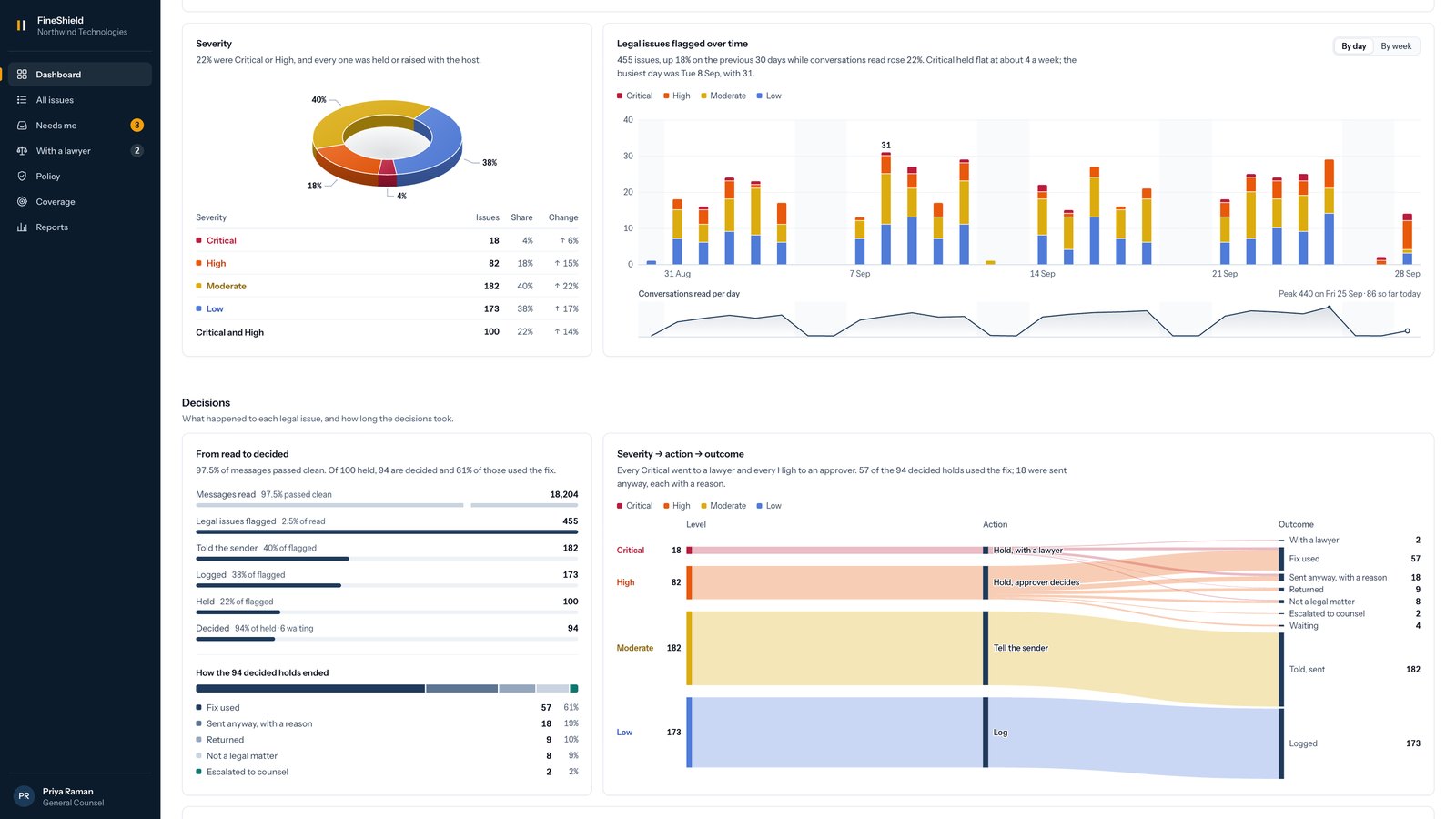Click the Critical row in severity table
The width and height of the screenshot is (1456, 819).
(x=387, y=240)
